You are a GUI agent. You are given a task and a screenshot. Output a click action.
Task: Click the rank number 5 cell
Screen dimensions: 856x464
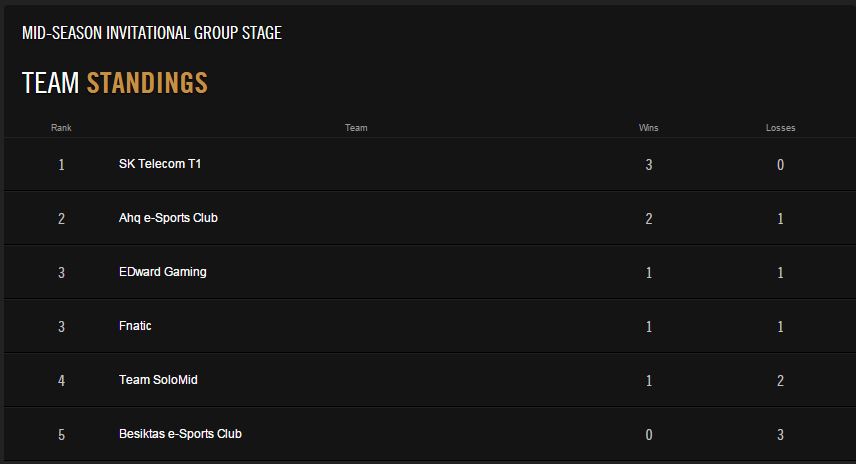click(61, 435)
